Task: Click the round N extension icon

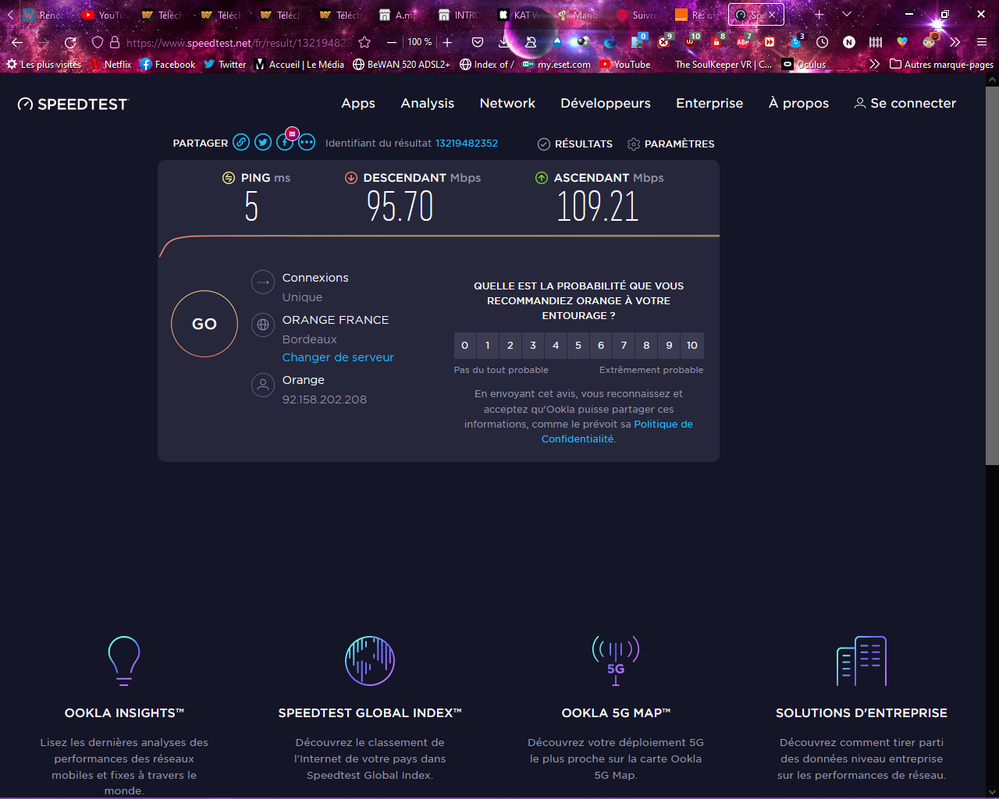Action: click(849, 42)
